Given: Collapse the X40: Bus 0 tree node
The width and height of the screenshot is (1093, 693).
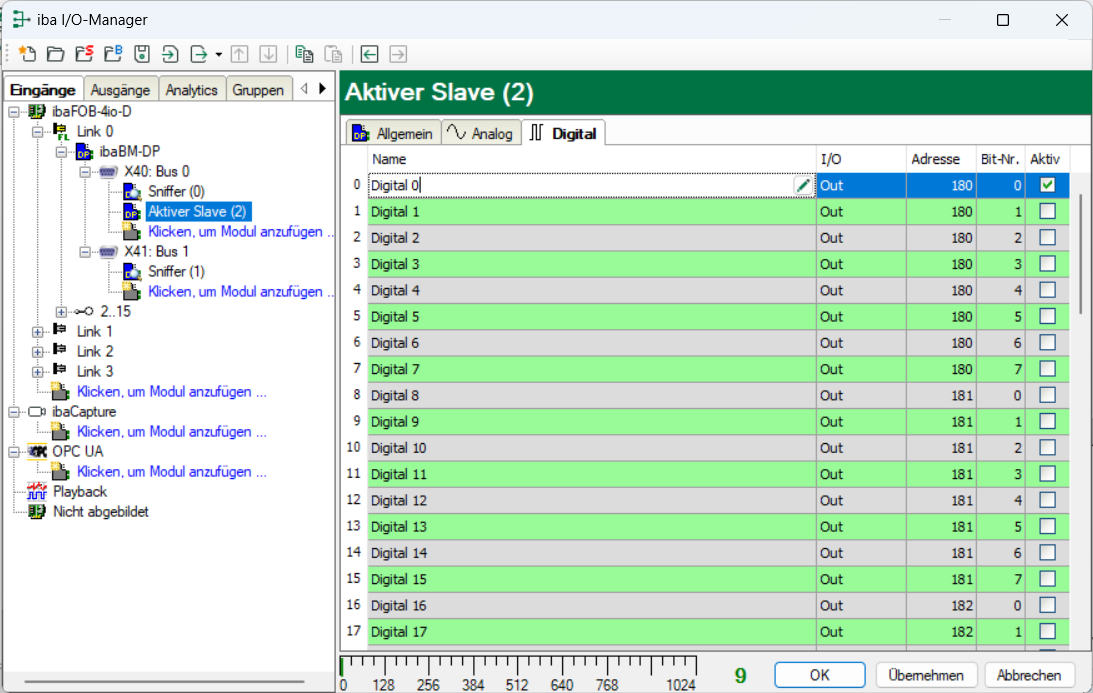Looking at the screenshot, I should 85,171.
